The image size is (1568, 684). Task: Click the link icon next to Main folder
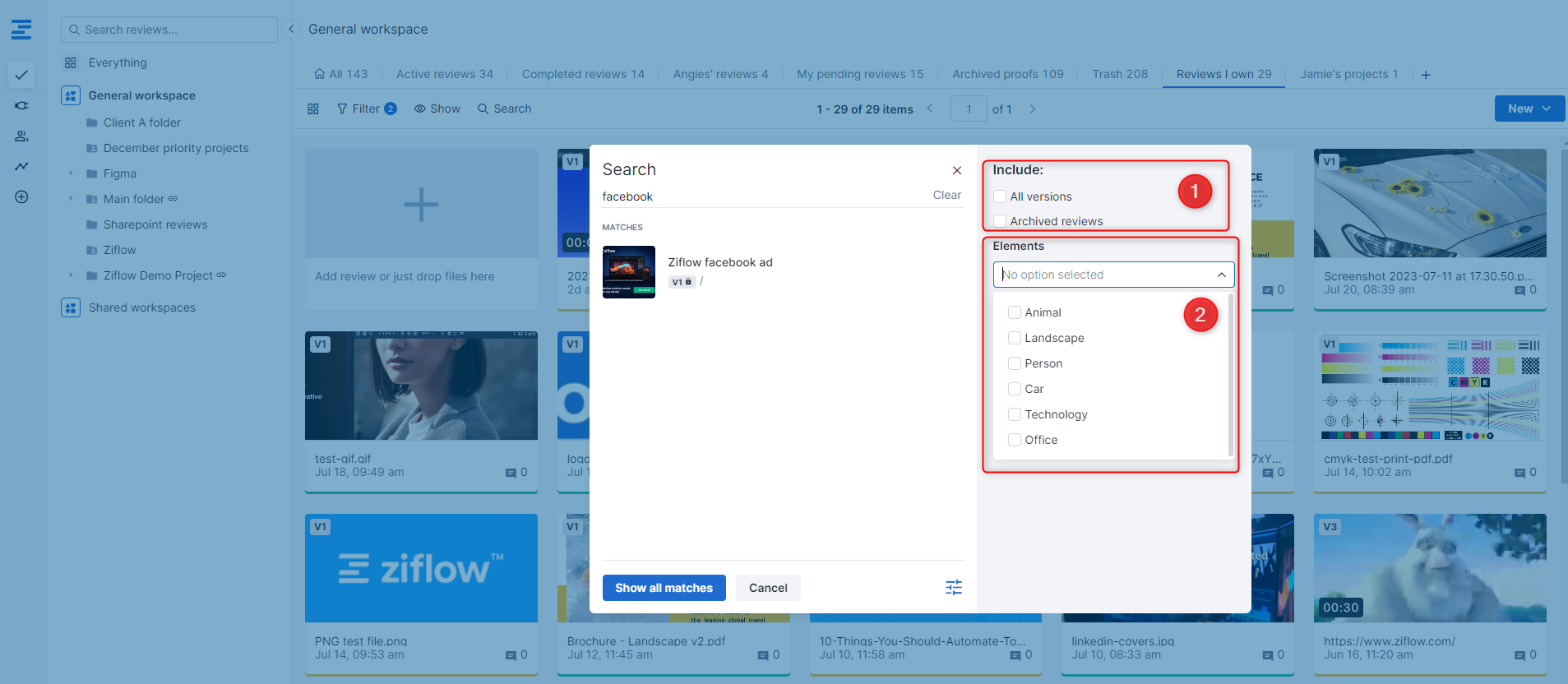pos(173,198)
